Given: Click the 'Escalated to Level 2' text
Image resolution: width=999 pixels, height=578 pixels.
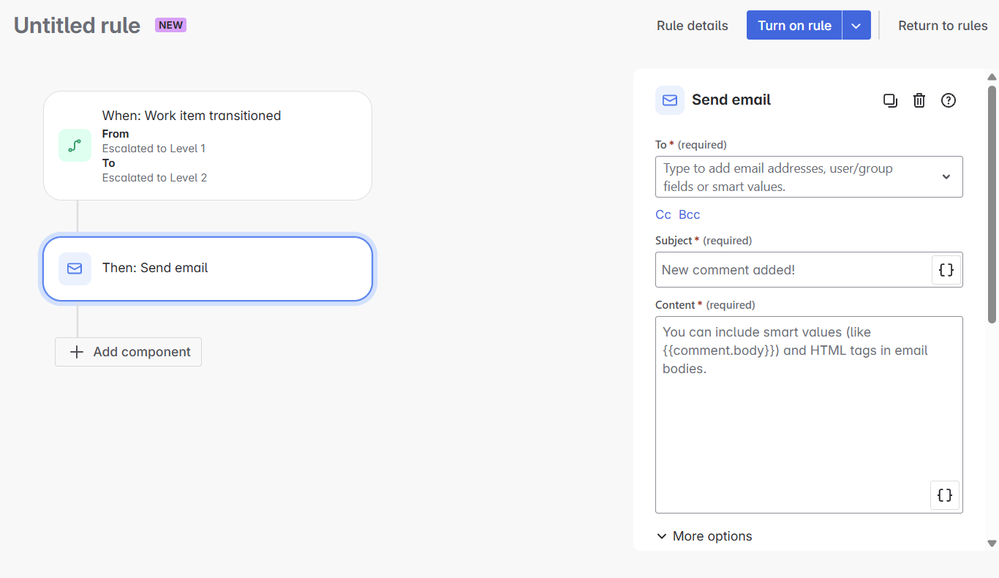Looking at the screenshot, I should (x=154, y=178).
